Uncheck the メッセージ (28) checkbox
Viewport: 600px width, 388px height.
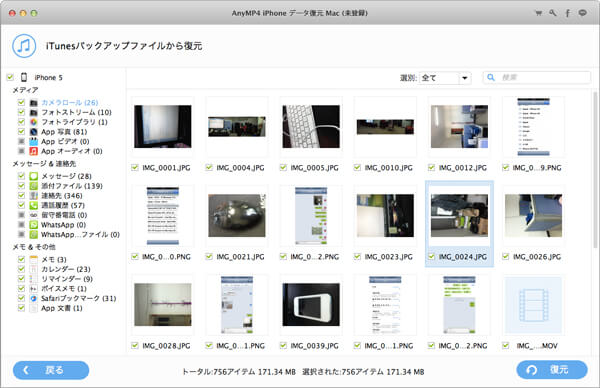[x=21, y=176]
